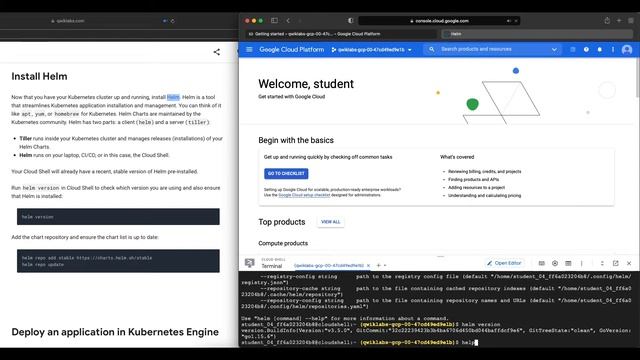The width and height of the screenshot is (640, 360).
Task: Click the Web Preview icon in Cloud Shell toolbar
Action: (x=568, y=263)
